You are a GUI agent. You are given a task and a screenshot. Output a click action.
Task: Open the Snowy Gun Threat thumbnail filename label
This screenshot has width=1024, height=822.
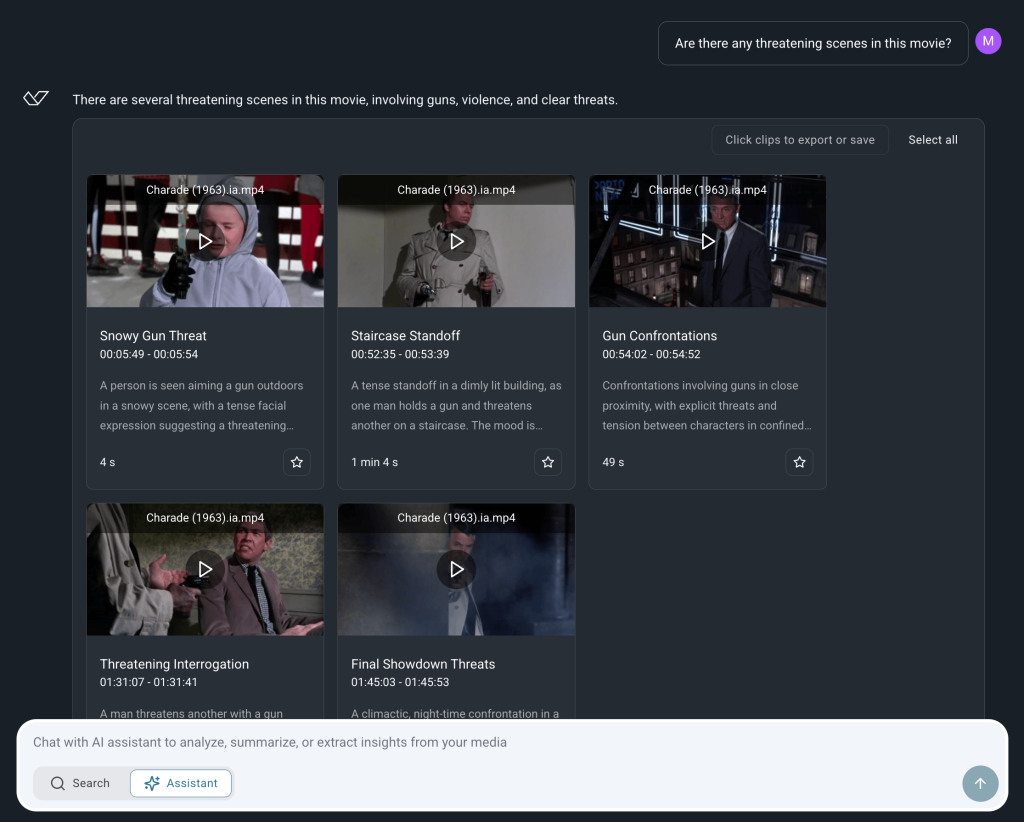(205, 190)
